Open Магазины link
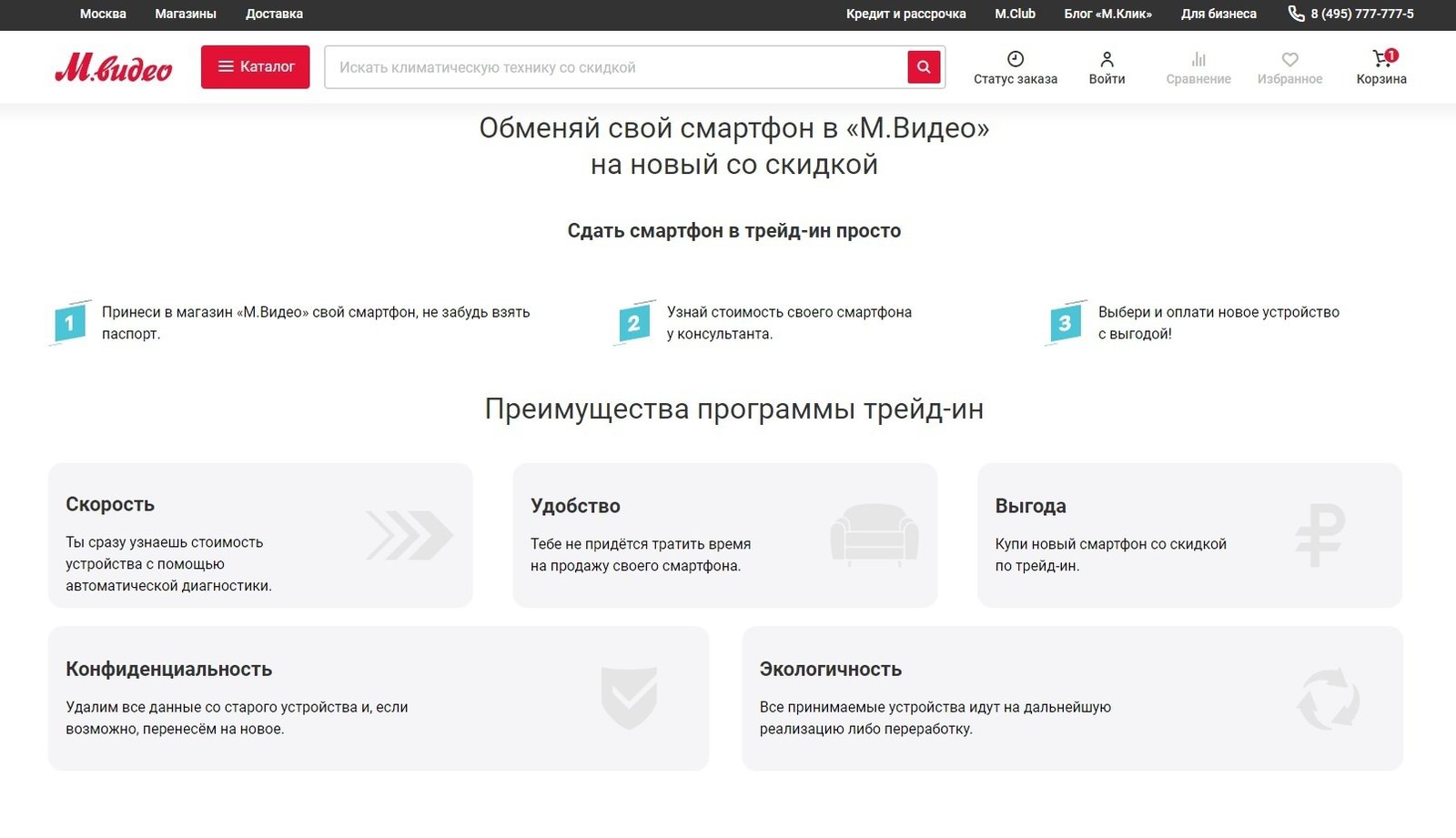The height and width of the screenshot is (838, 1456). point(186,14)
